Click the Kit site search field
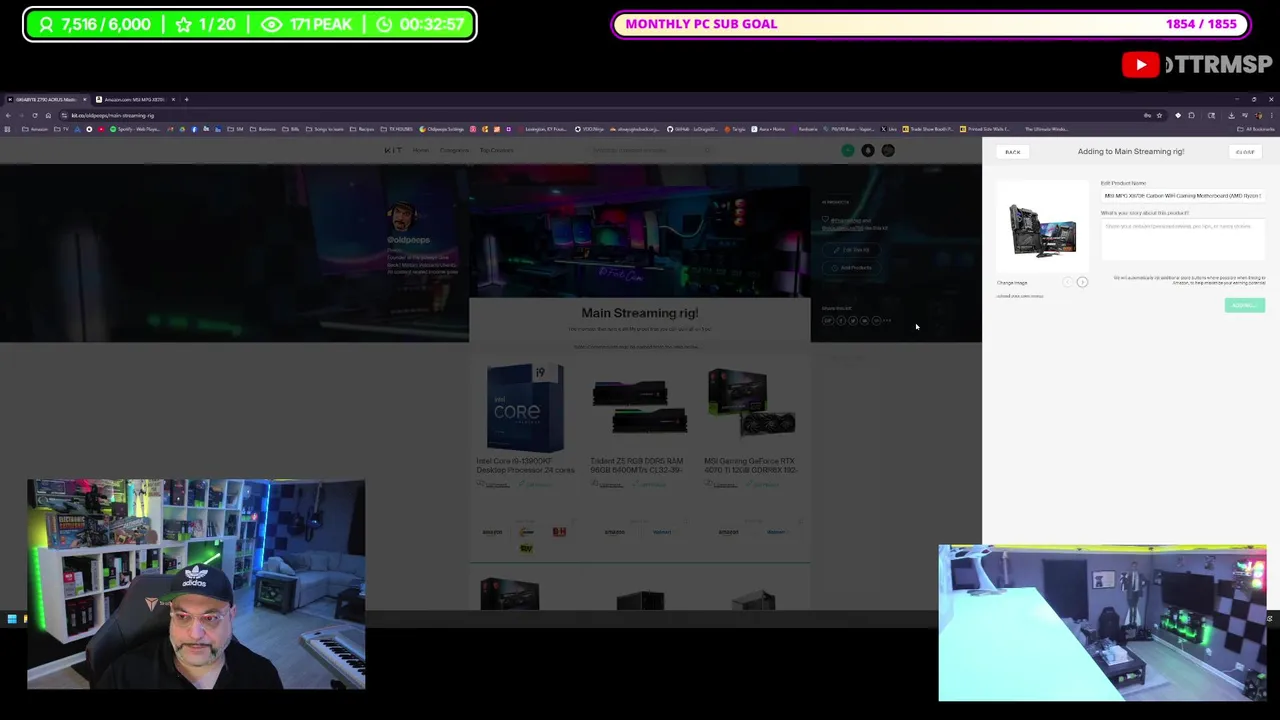 pyautogui.click(x=650, y=150)
